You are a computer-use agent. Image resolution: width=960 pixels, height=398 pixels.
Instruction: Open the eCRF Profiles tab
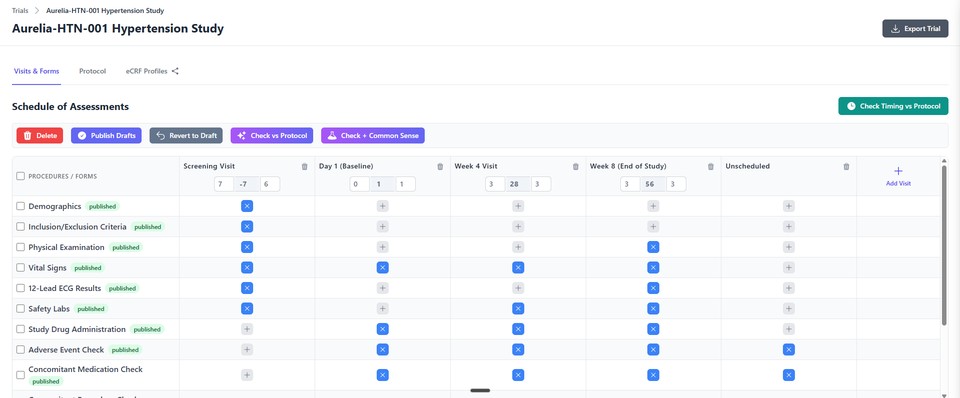(x=146, y=71)
